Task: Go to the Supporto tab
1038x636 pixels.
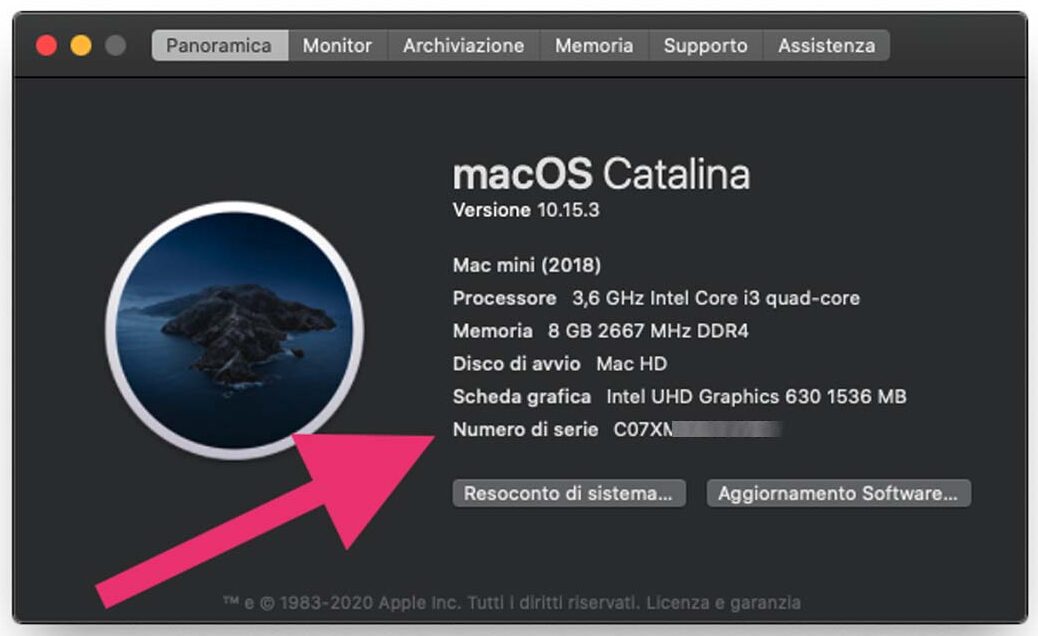Action: click(x=705, y=46)
